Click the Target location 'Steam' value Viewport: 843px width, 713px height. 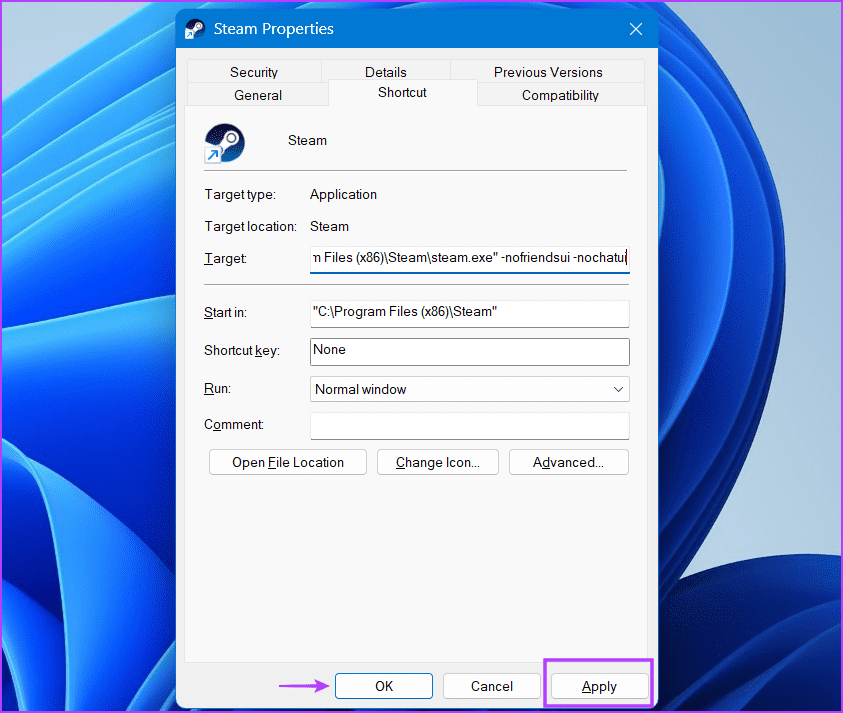(329, 226)
